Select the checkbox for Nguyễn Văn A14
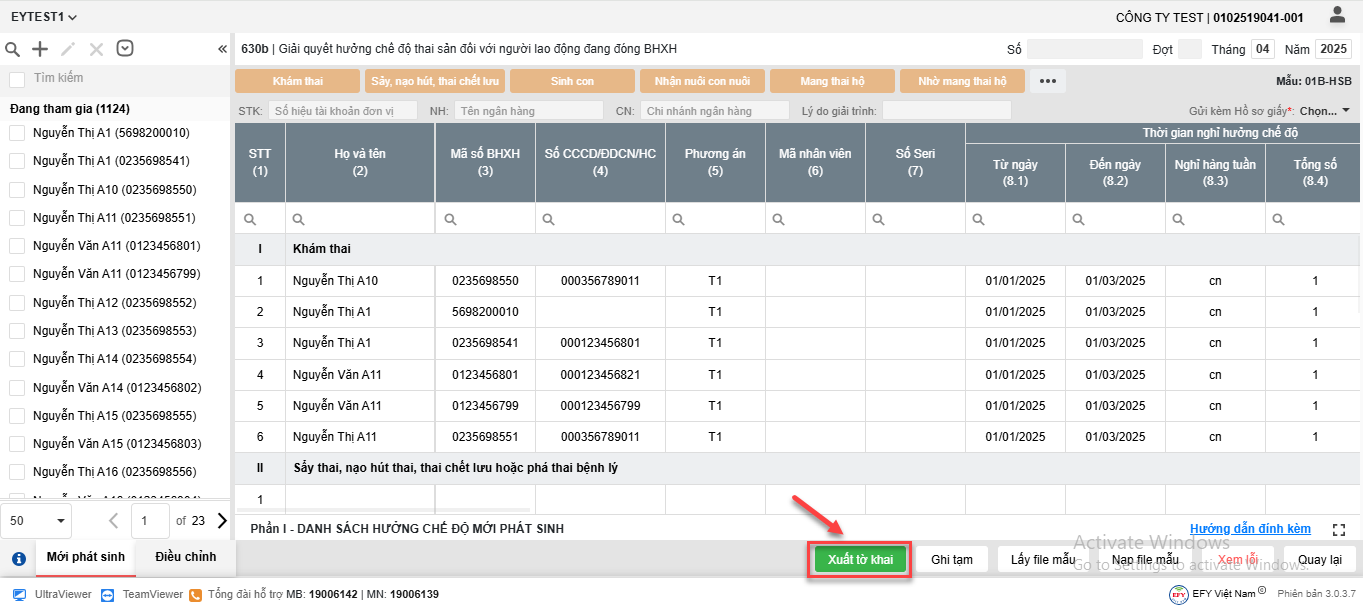 coord(17,387)
